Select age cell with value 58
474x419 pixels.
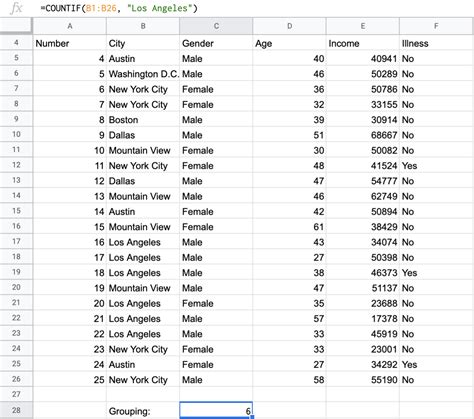click(289, 380)
